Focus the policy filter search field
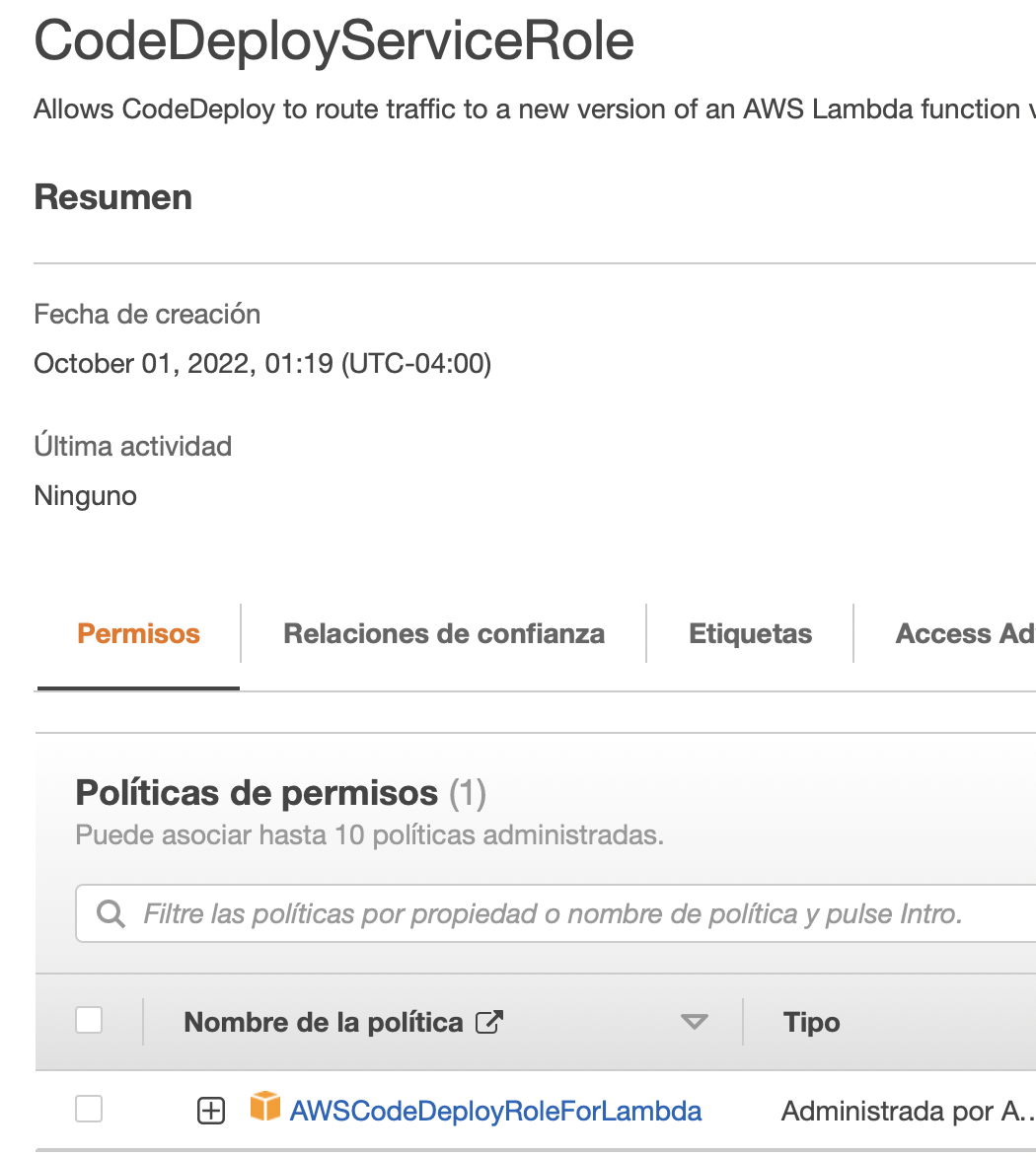This screenshot has width=1036, height=1156. 553,913
